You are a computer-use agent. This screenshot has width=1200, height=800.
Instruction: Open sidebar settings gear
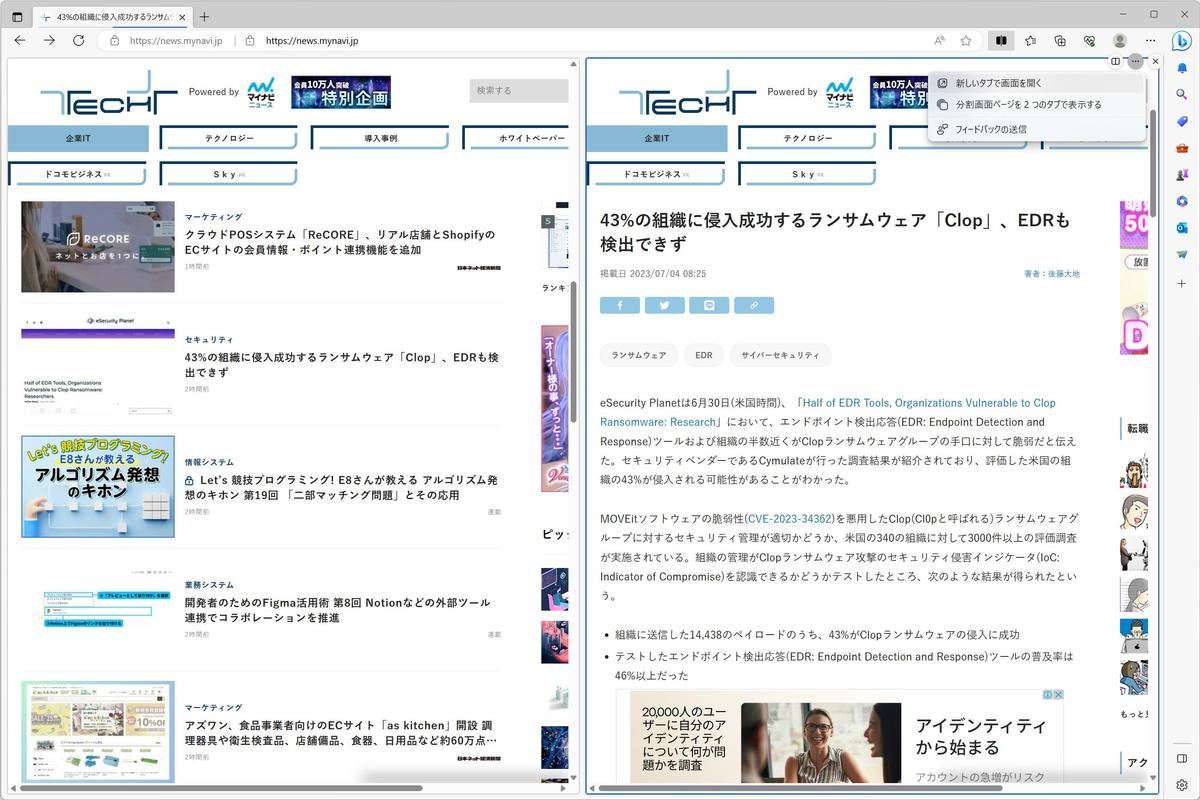[1181, 785]
